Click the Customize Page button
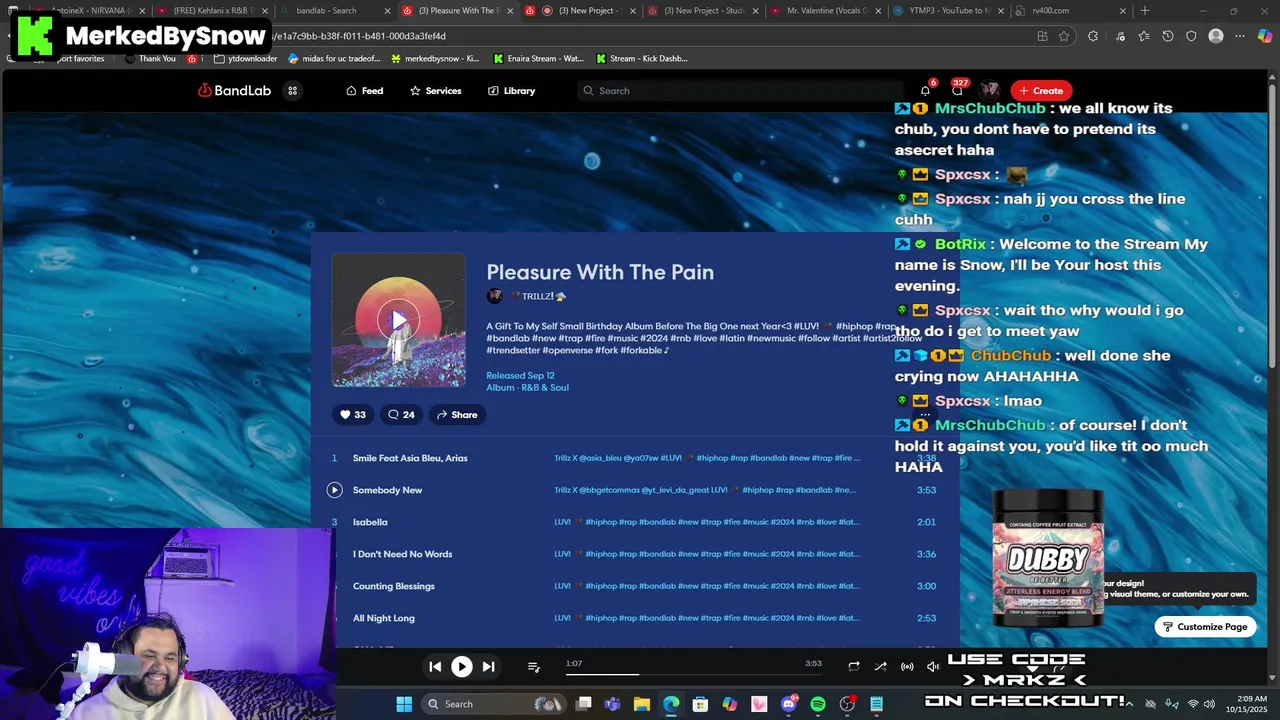Viewport: 1280px width, 720px height. pyautogui.click(x=1205, y=627)
